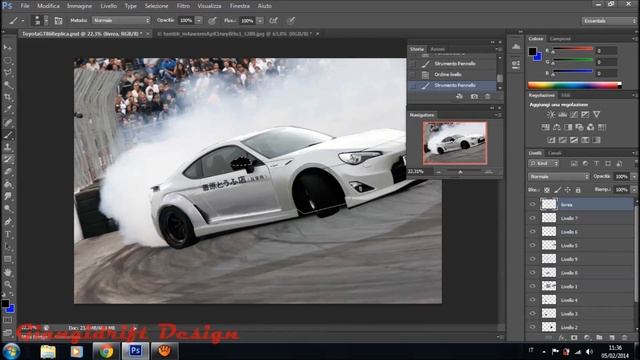Viewport: 640px width, 360px height.
Task: Select the Elliptical Marquee tool
Action: [x=8, y=60]
